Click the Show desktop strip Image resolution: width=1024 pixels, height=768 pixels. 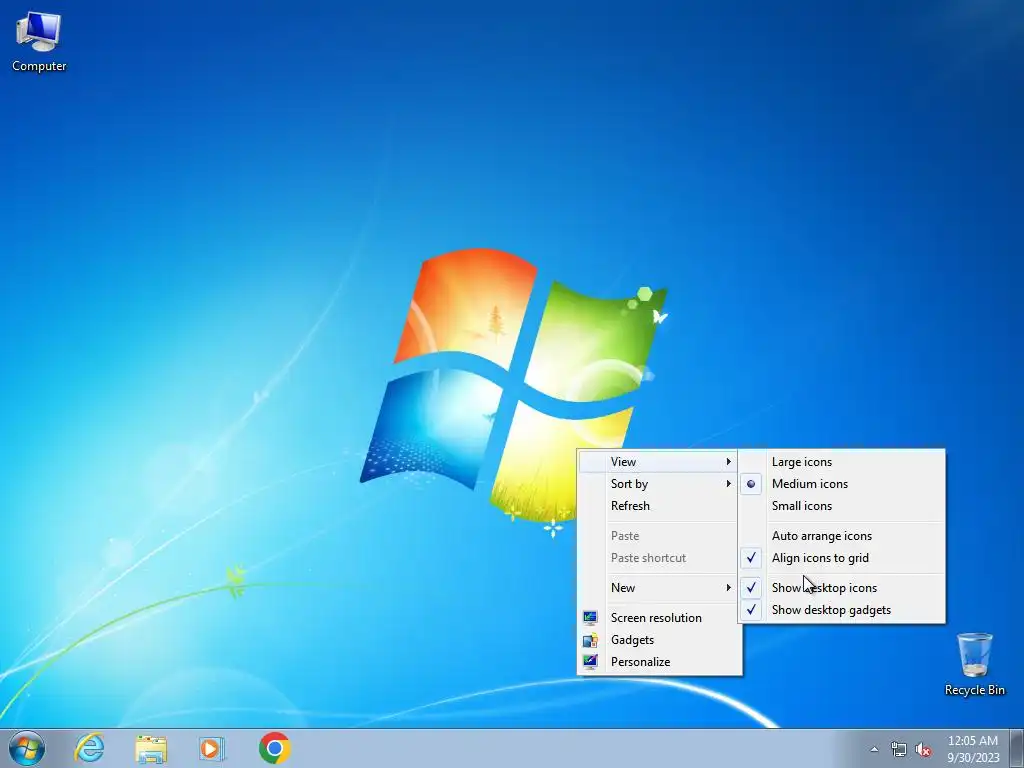(x=1017, y=748)
